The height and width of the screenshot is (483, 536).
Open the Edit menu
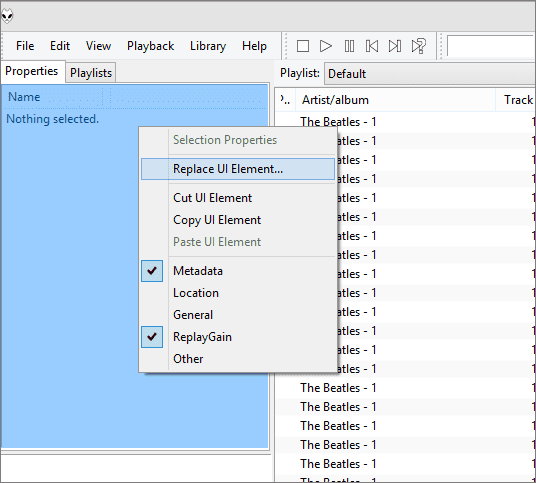coord(60,46)
